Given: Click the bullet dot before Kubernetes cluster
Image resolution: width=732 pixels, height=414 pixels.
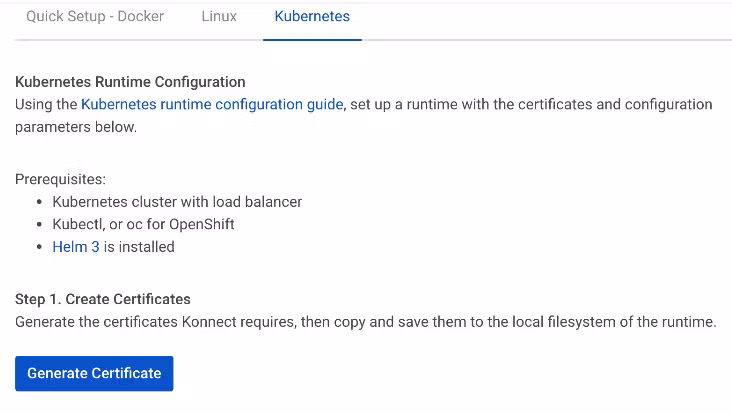Looking at the screenshot, I should click(39, 202).
